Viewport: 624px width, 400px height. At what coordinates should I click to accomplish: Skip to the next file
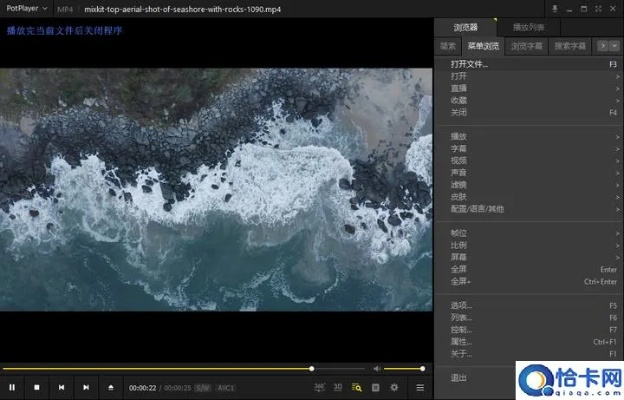point(86,387)
